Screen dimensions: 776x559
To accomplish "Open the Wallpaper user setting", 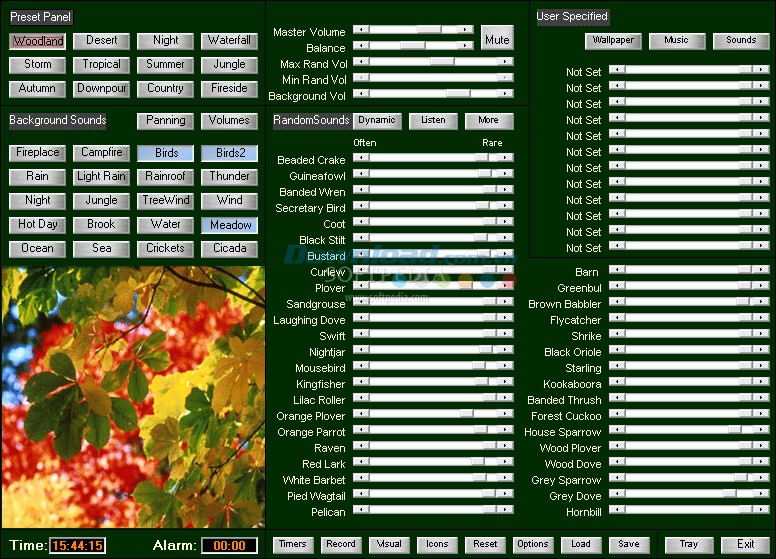I will click(612, 41).
